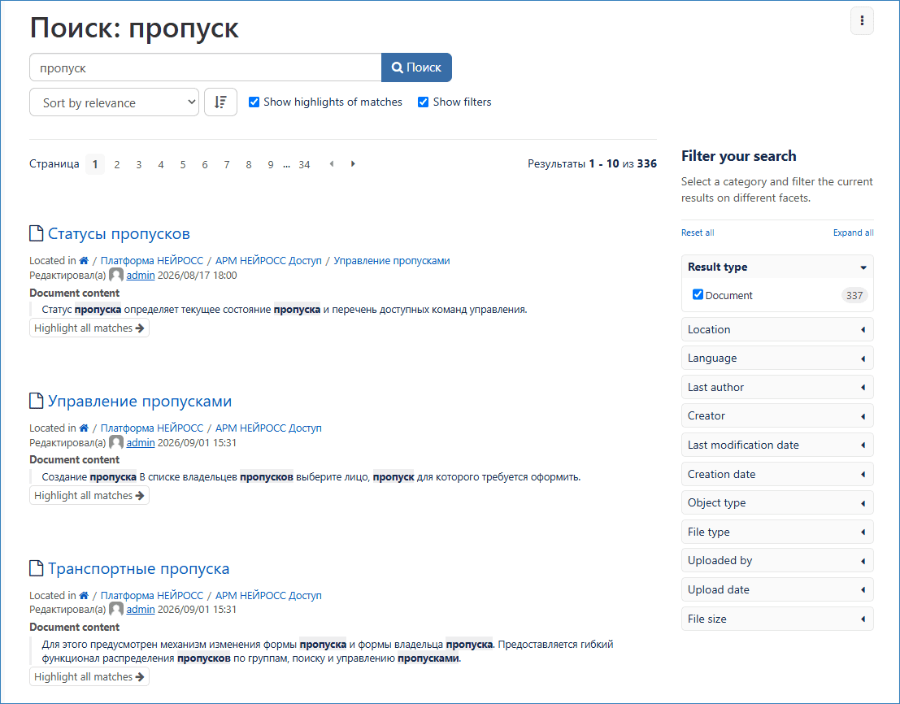Toggle the sort order icon button
The height and width of the screenshot is (704, 900).
(220, 103)
